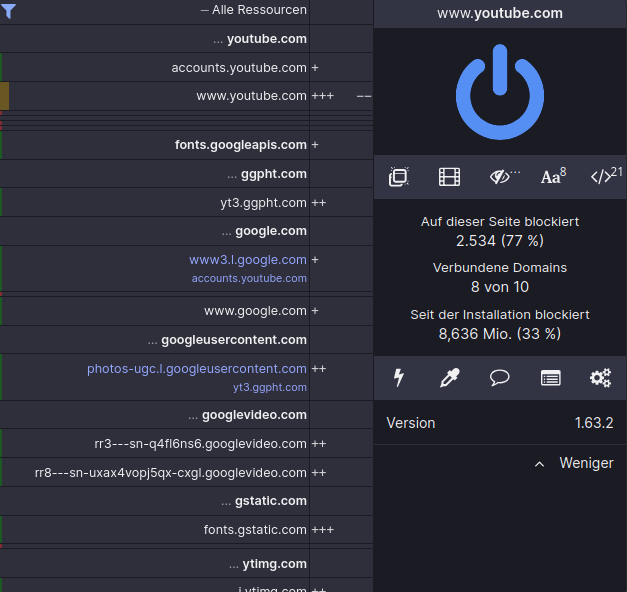This screenshot has width=627, height=592.
Task: Toggle the block remote fonts switch
Action: [553, 176]
